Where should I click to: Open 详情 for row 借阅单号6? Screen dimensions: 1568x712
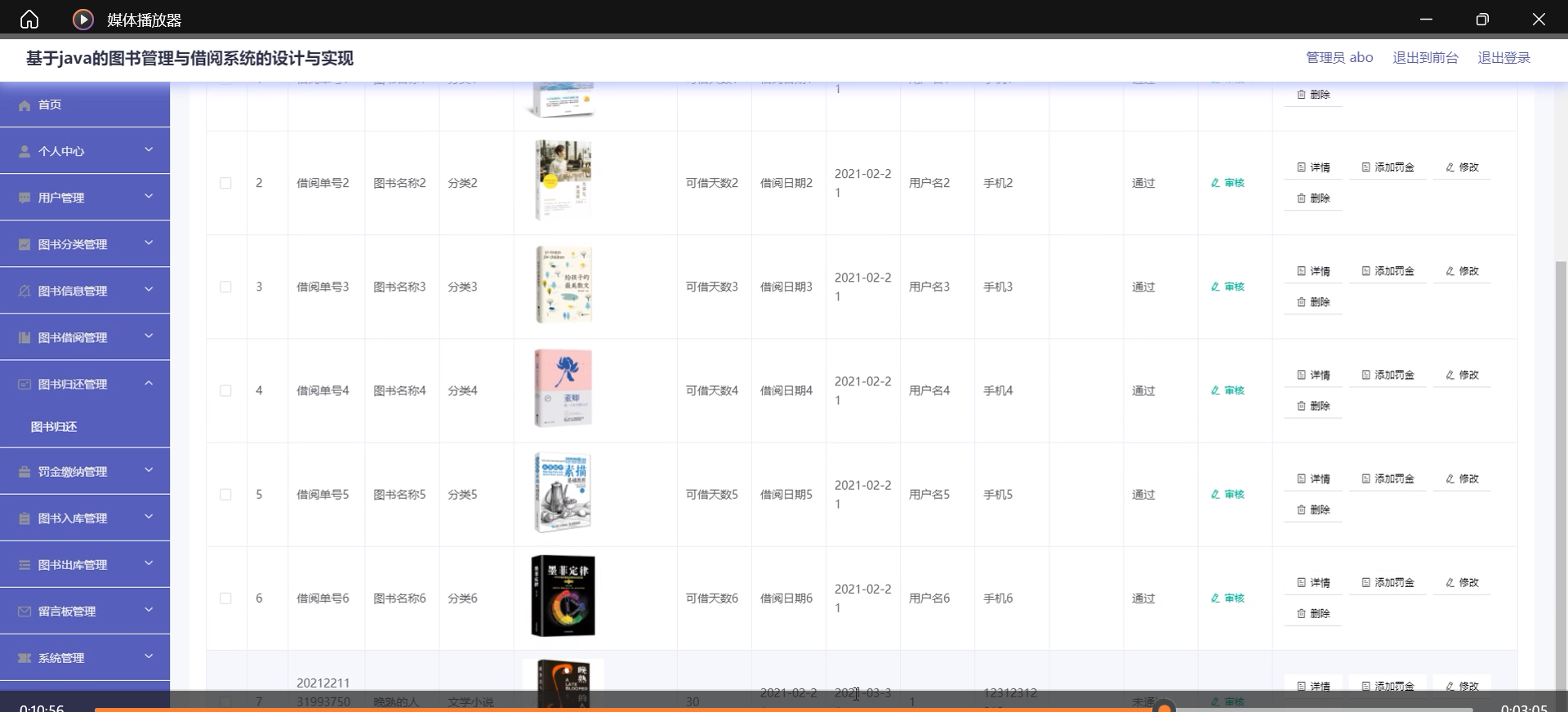[1313, 582]
